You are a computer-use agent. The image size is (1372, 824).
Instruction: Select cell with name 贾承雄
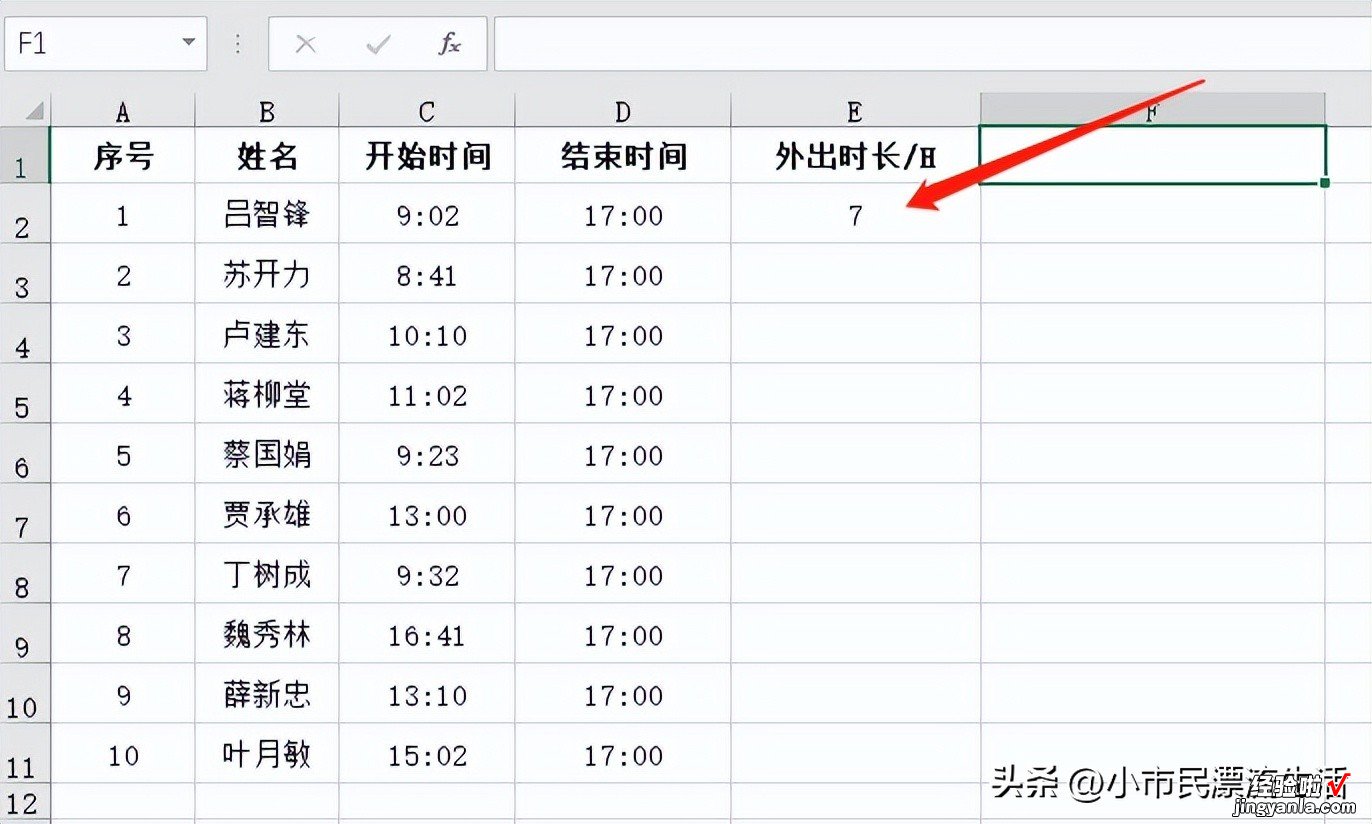pos(267,514)
